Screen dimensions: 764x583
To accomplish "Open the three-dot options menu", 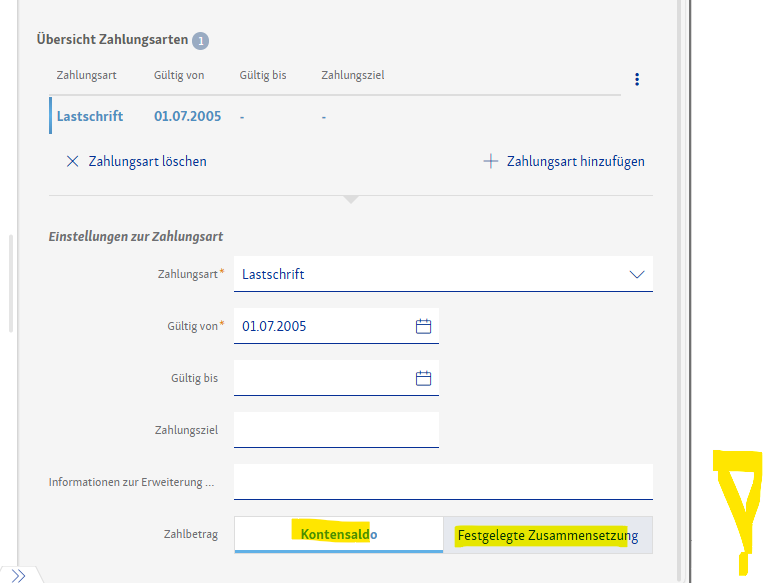I will pos(637,80).
